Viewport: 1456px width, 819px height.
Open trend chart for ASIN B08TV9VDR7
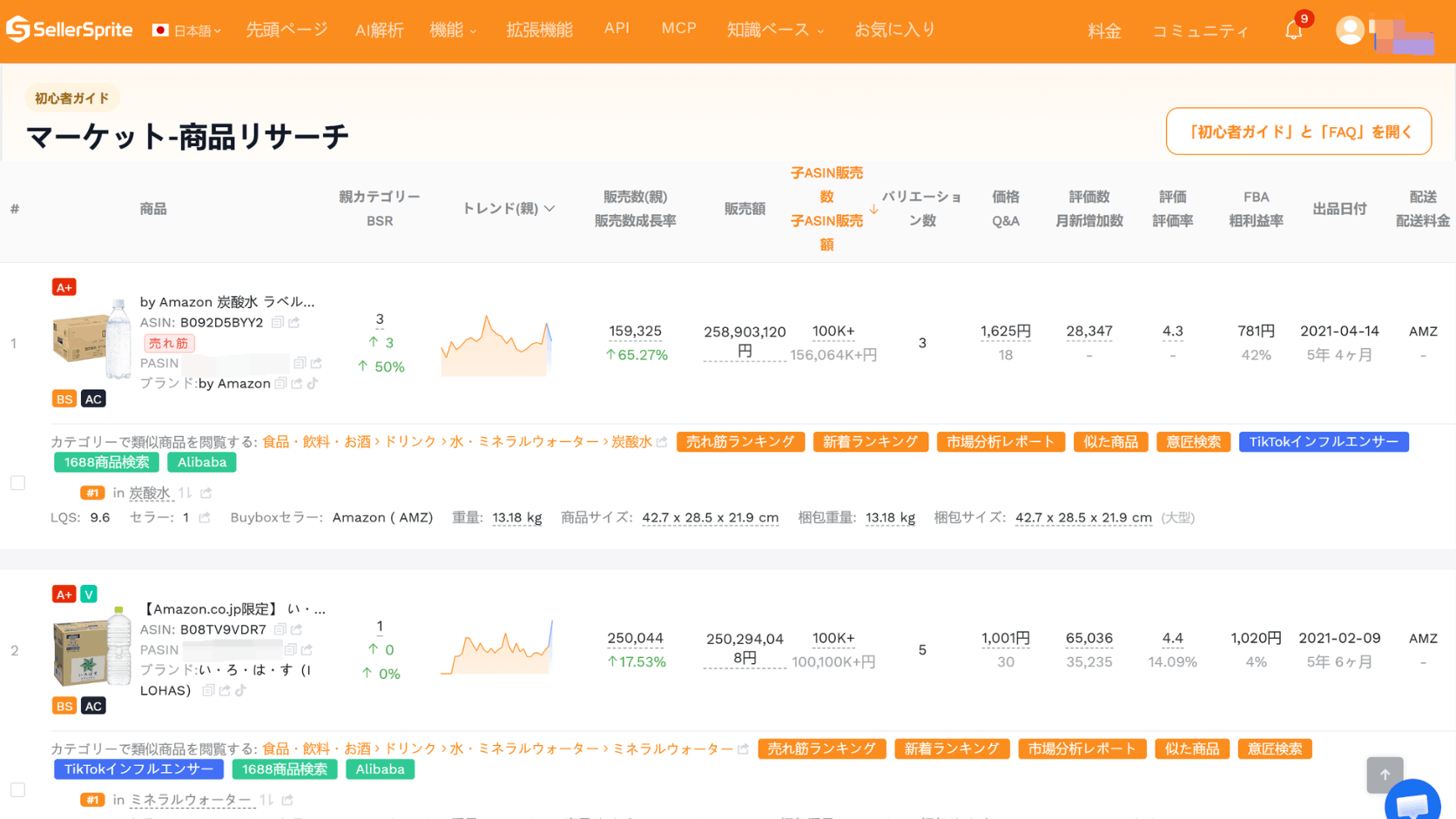(x=496, y=648)
